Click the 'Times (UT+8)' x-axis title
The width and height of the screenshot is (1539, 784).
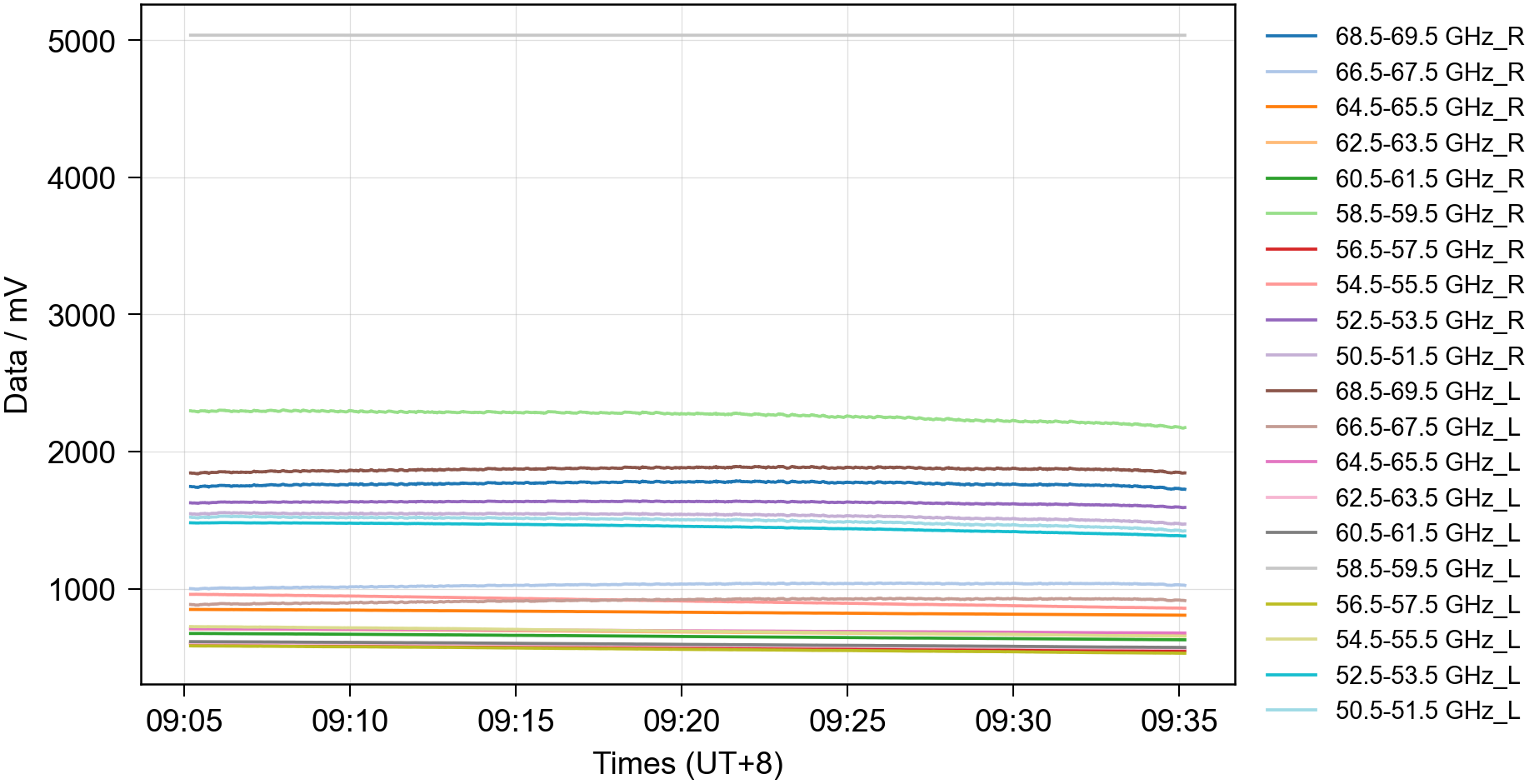[687, 763]
